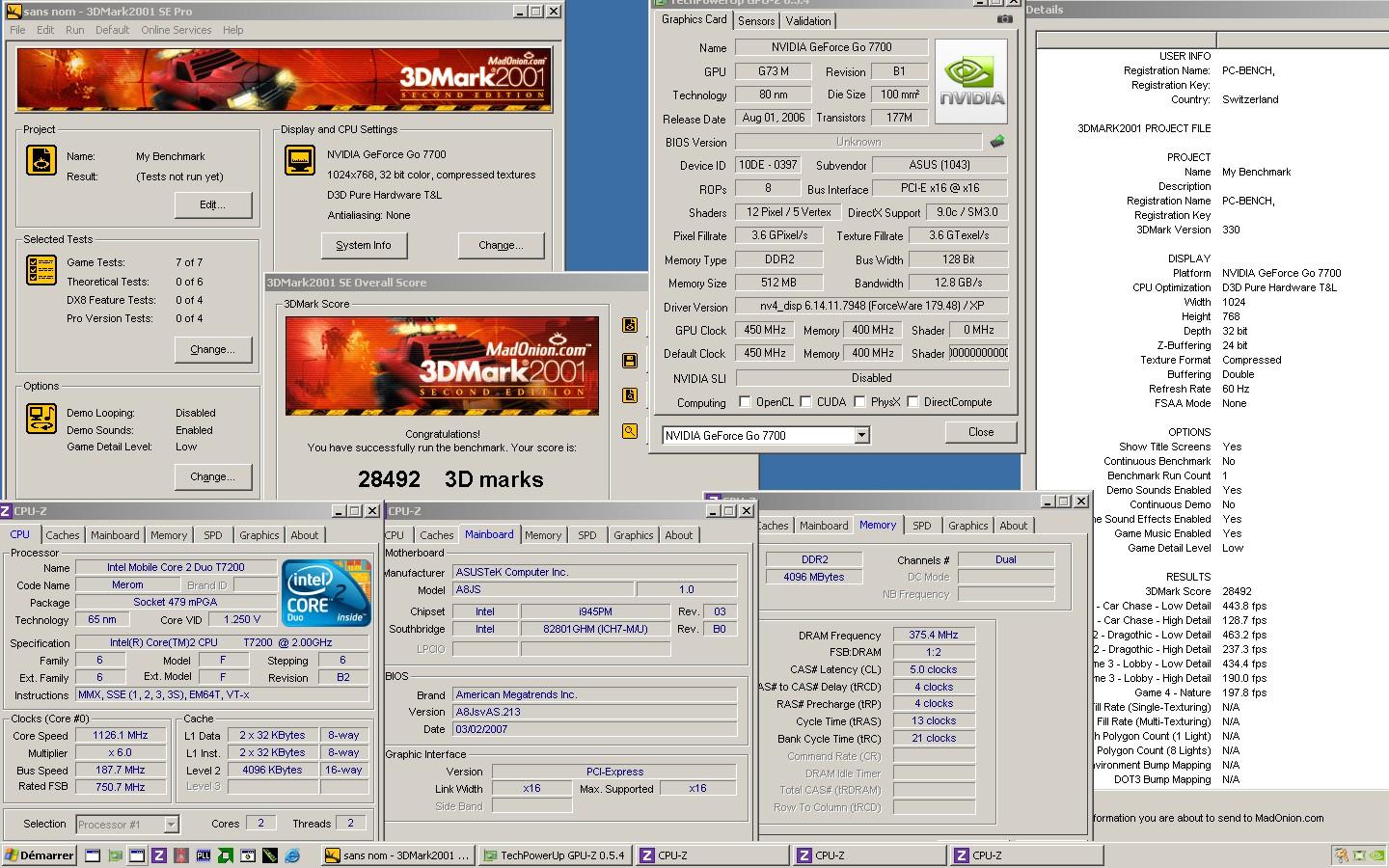Open the About tab in left CPU-Z window
1389x868 pixels.
click(305, 535)
